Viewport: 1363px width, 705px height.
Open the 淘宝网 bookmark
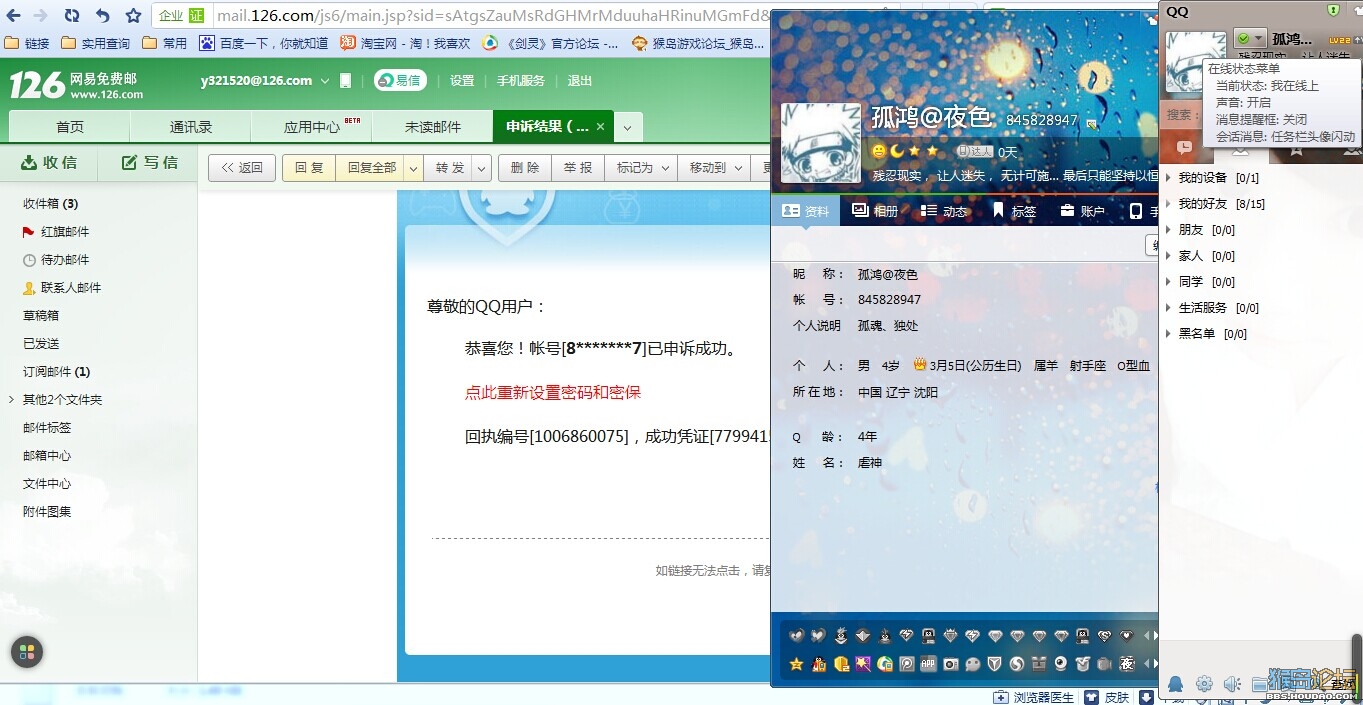tap(404, 43)
